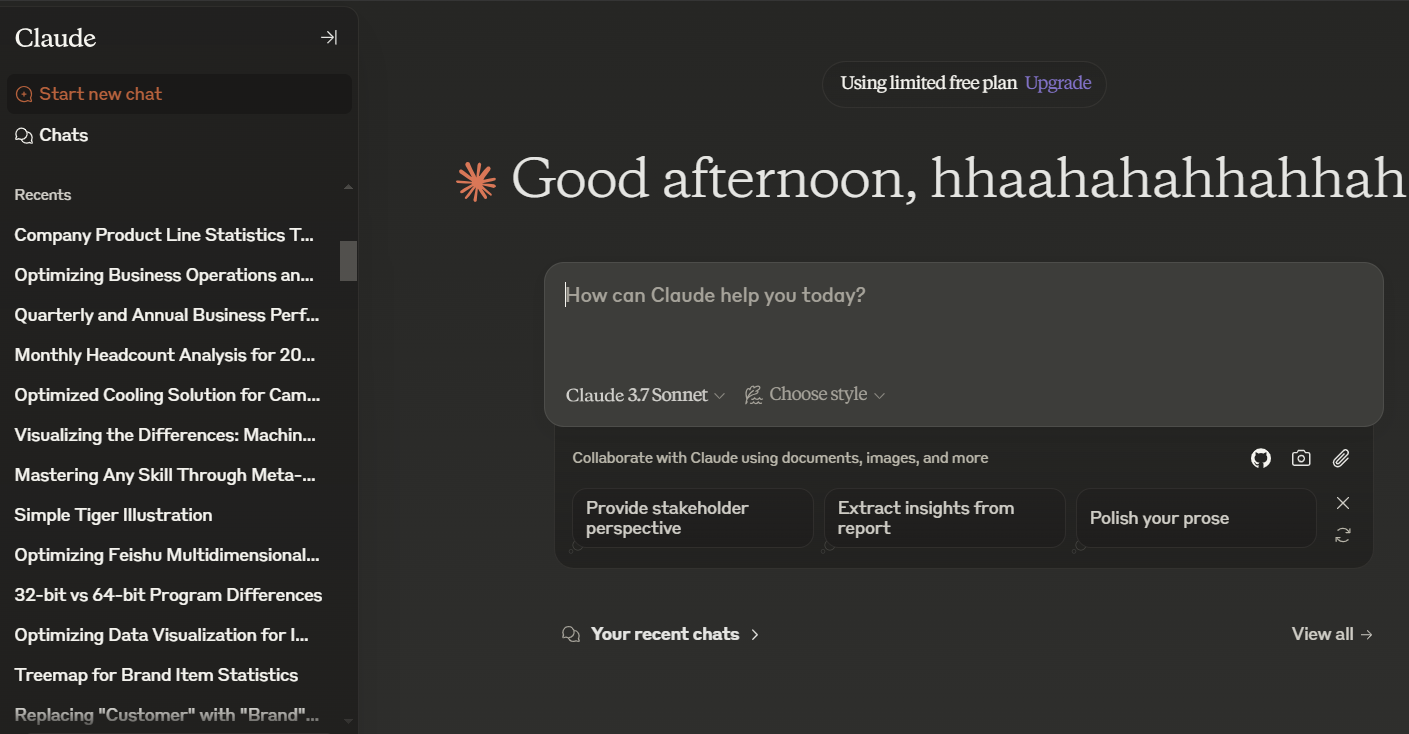Open Replacing Customer with Brand chat
Screen dimensions: 1409x734
coord(167,715)
